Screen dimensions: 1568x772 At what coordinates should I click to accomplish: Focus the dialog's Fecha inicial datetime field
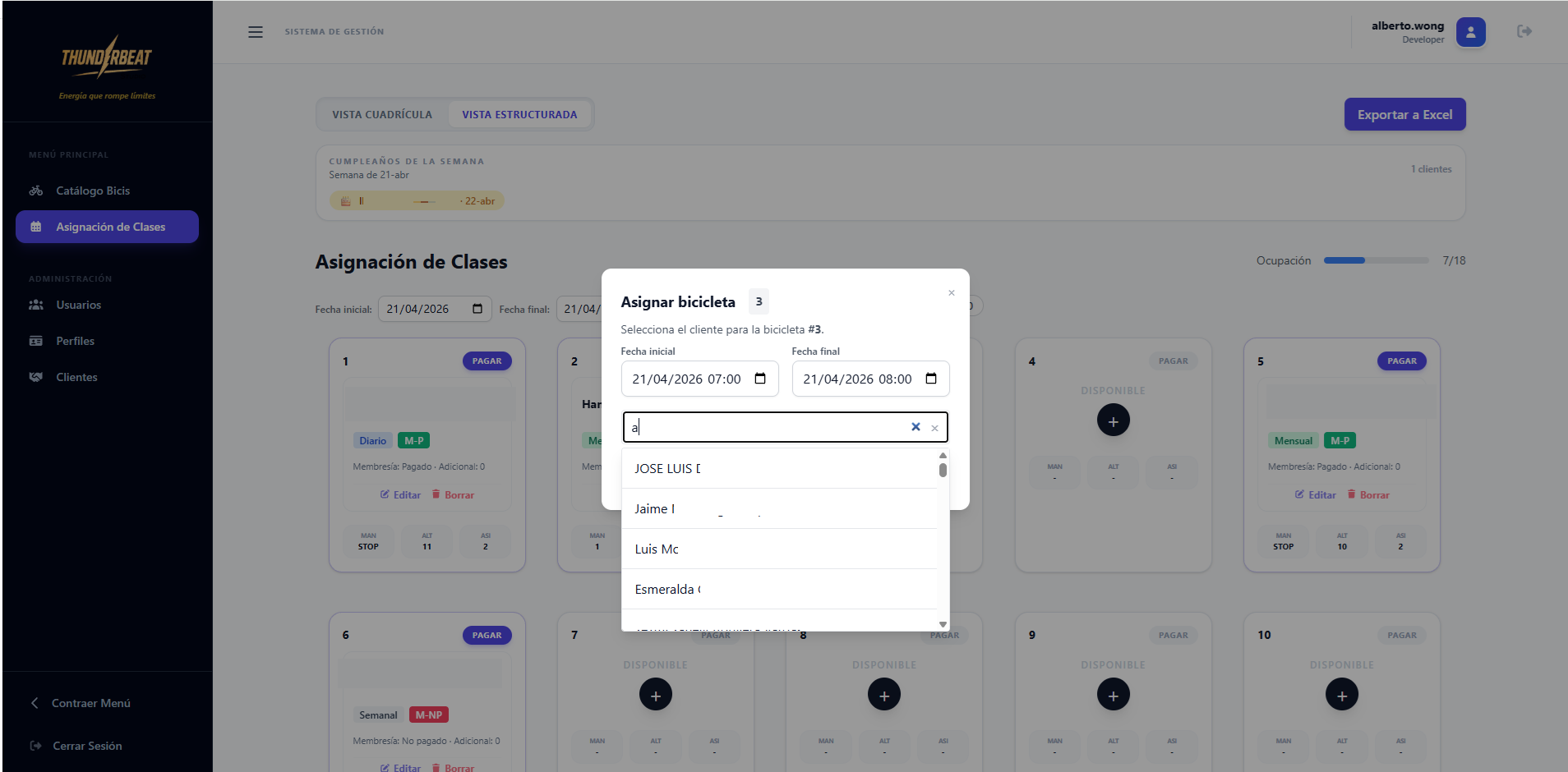coord(699,379)
